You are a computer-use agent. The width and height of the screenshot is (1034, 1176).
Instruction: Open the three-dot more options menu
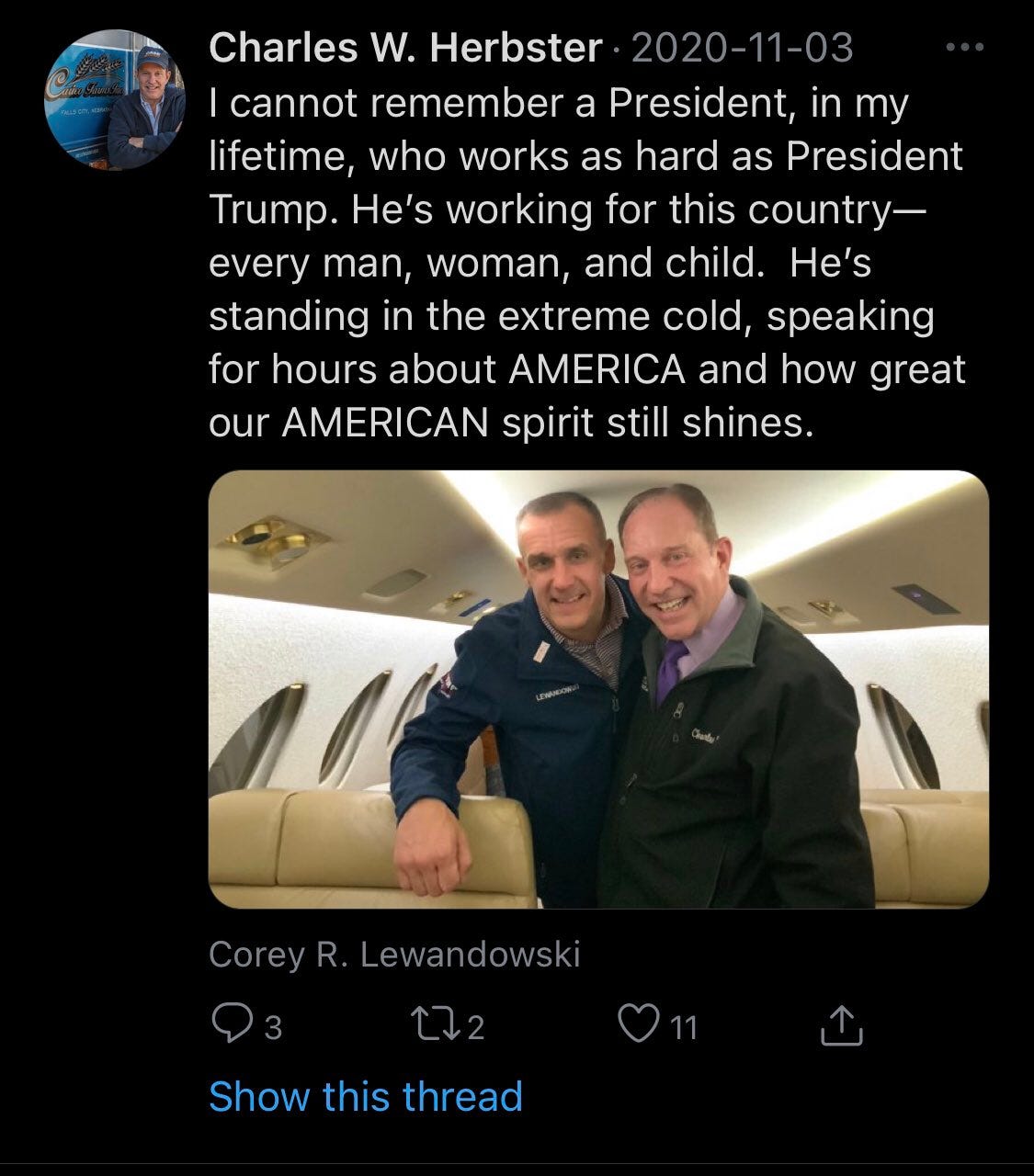click(x=964, y=48)
